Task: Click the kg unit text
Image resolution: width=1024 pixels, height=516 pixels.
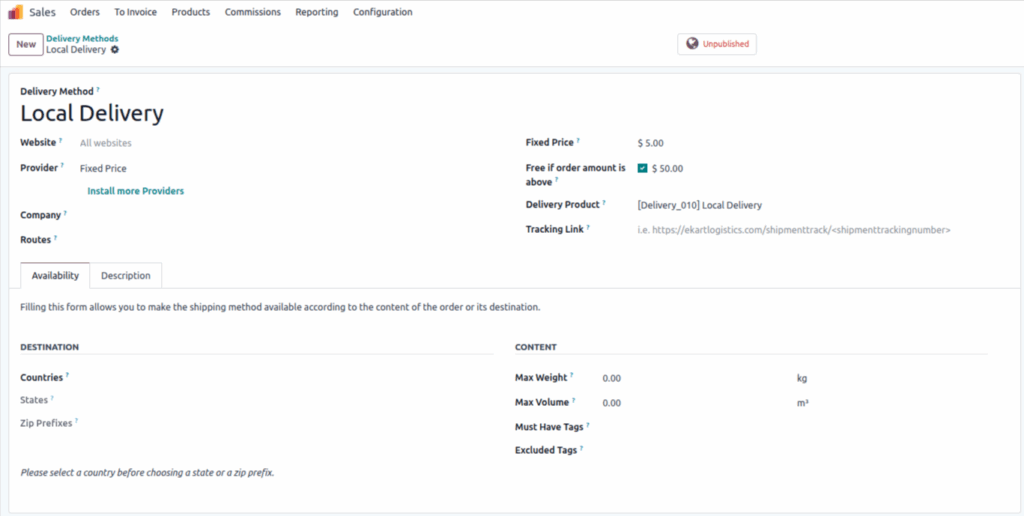Action: point(803,378)
